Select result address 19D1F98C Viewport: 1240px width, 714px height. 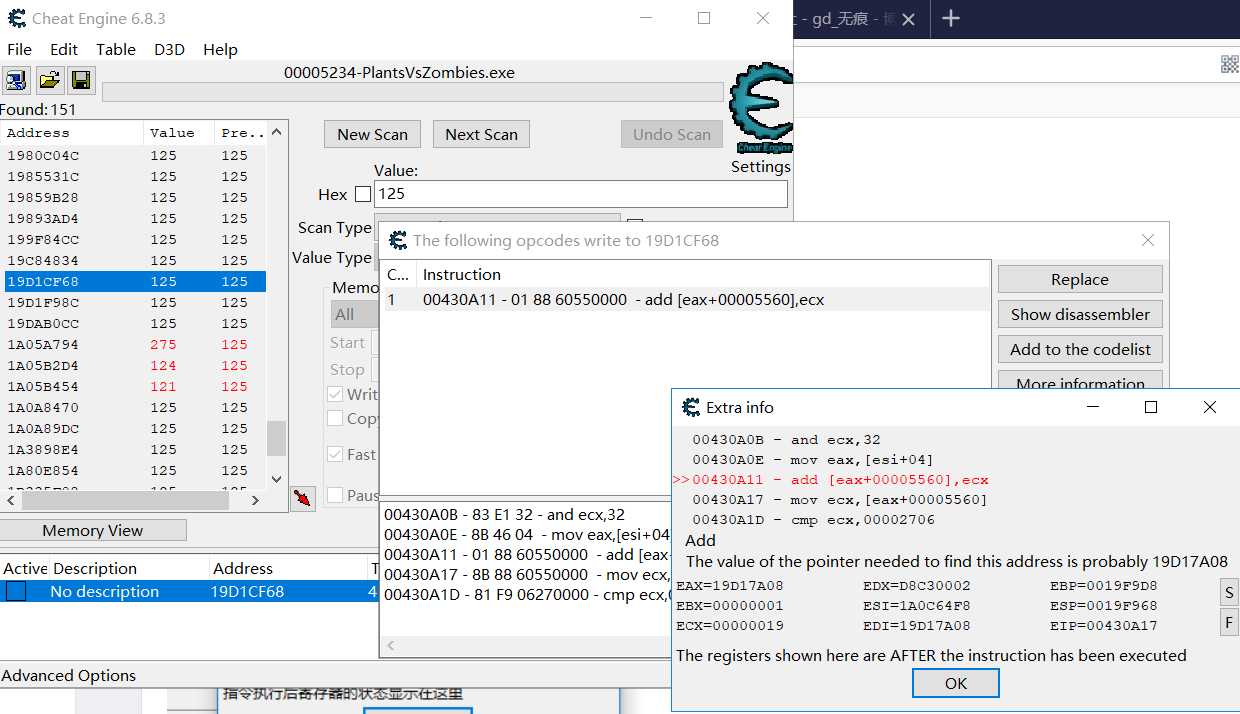coord(133,303)
